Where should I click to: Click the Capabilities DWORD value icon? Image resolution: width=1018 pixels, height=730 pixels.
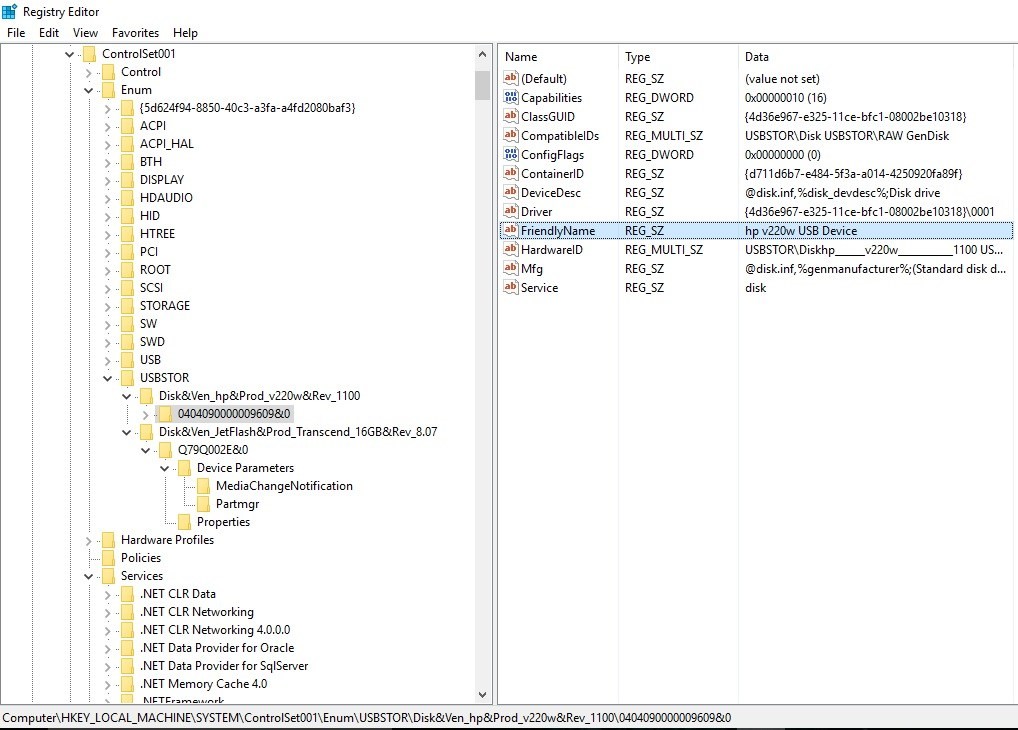pos(510,98)
